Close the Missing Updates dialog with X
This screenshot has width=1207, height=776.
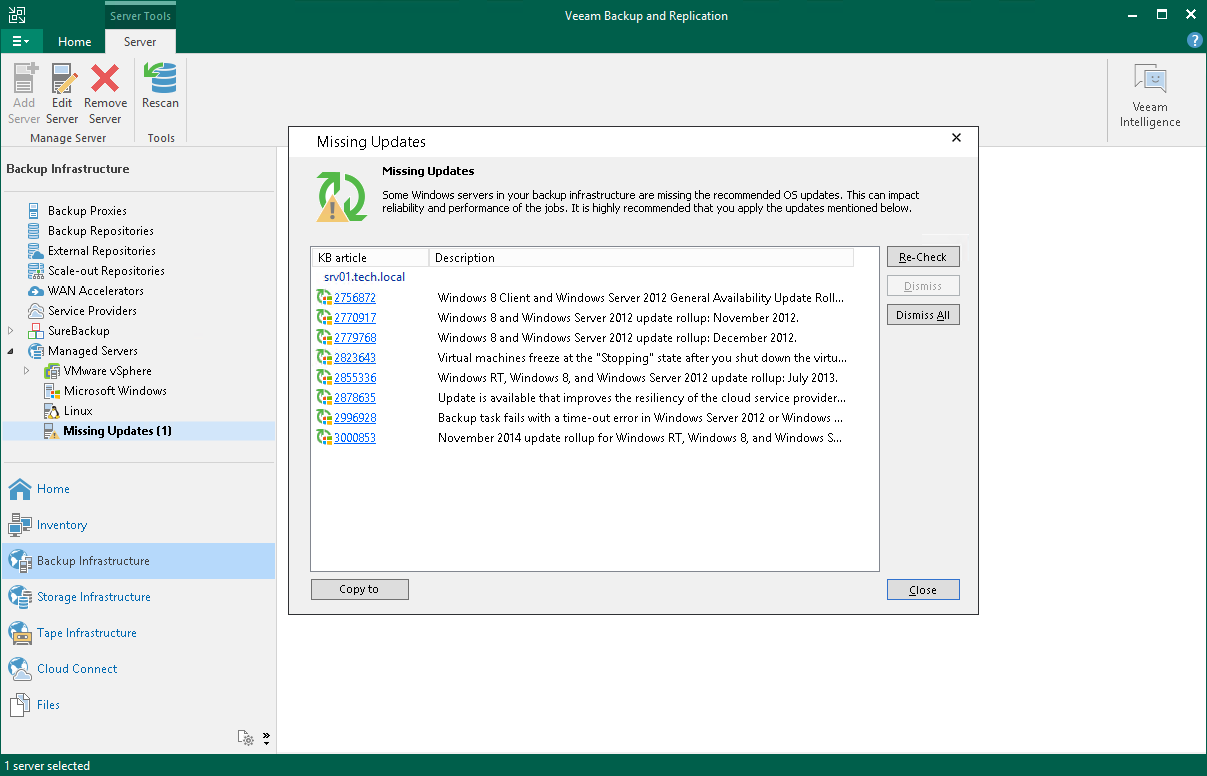coord(956,138)
